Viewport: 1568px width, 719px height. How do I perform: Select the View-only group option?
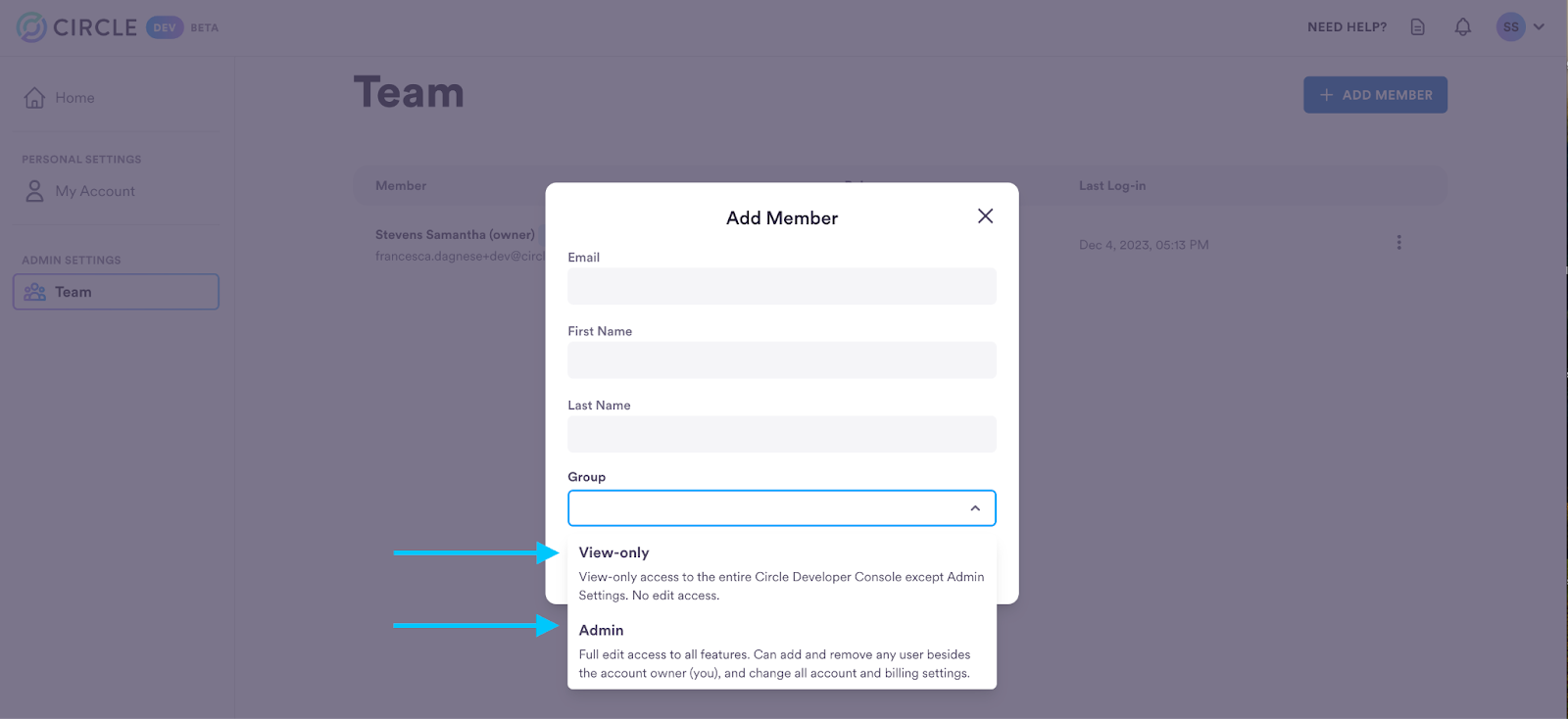(x=782, y=573)
